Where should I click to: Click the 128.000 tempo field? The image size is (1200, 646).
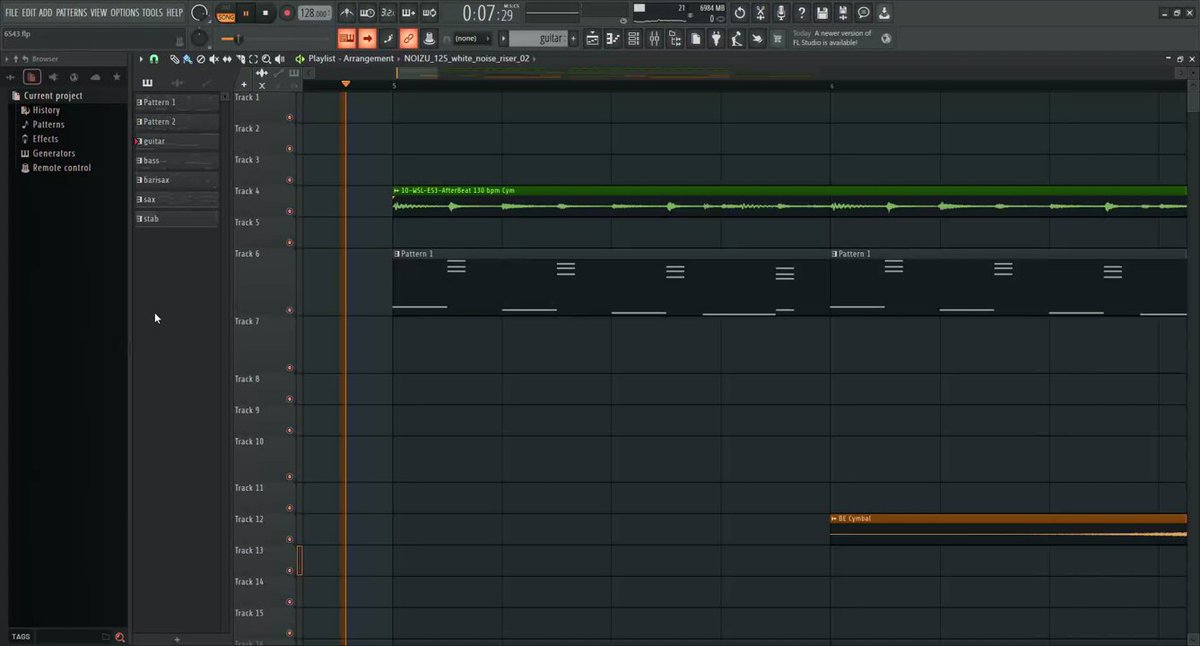coord(314,14)
